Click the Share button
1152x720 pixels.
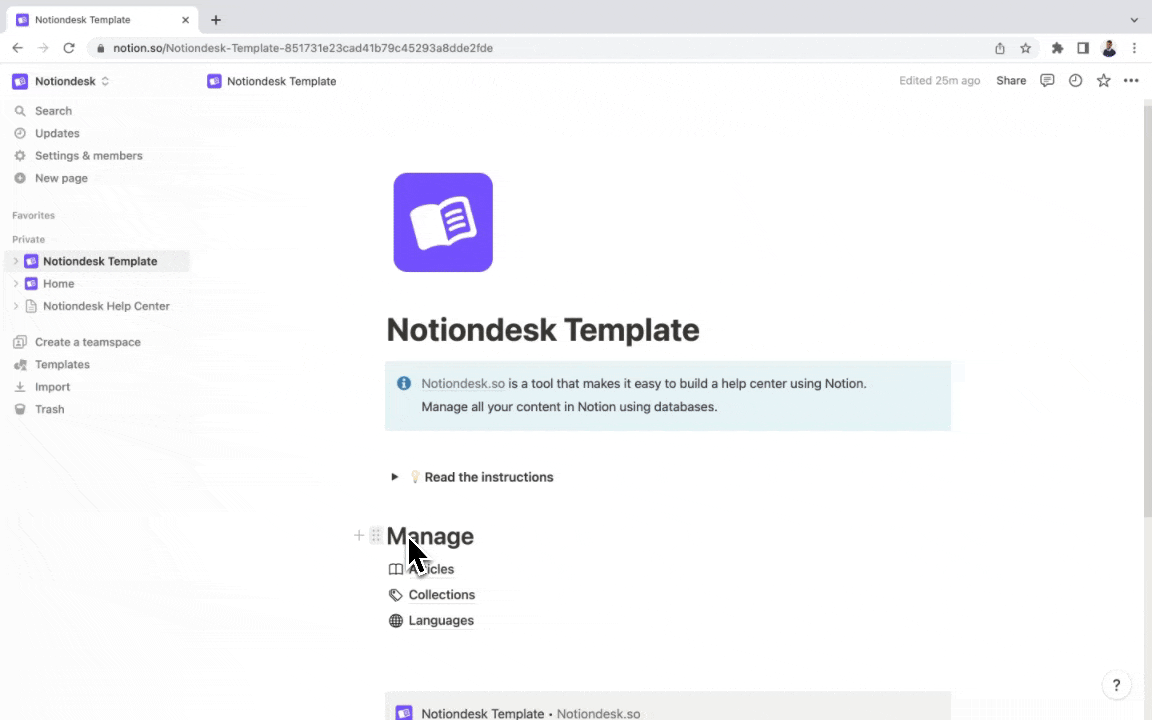(x=1011, y=81)
